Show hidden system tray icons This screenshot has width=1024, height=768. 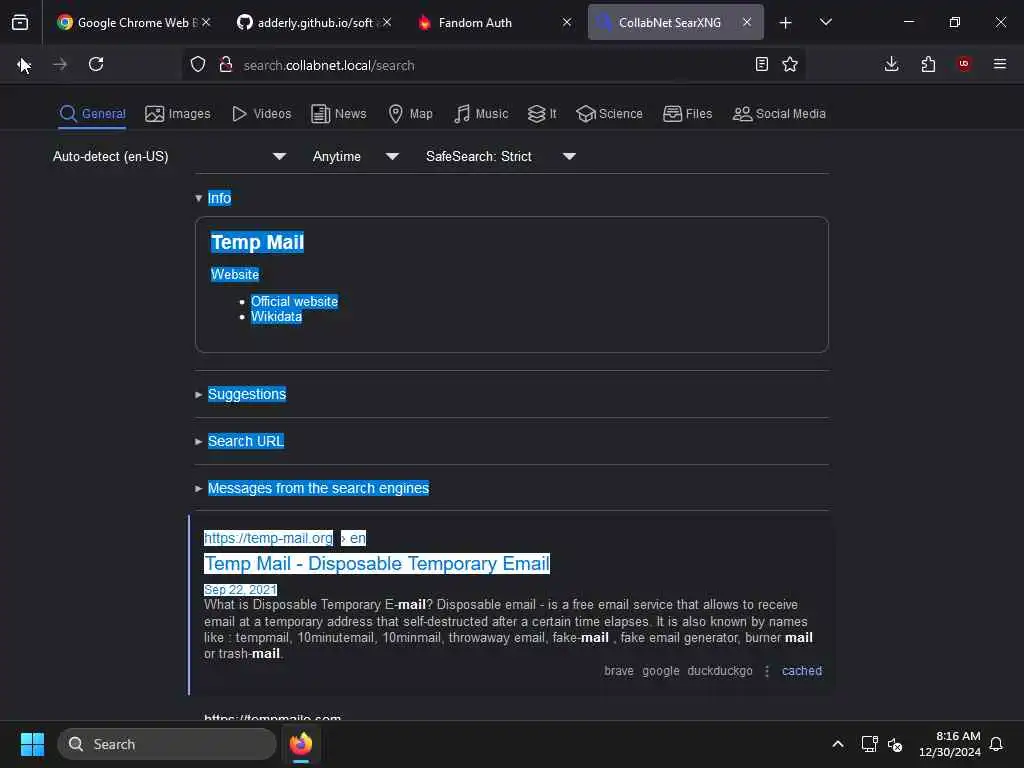tap(838, 744)
